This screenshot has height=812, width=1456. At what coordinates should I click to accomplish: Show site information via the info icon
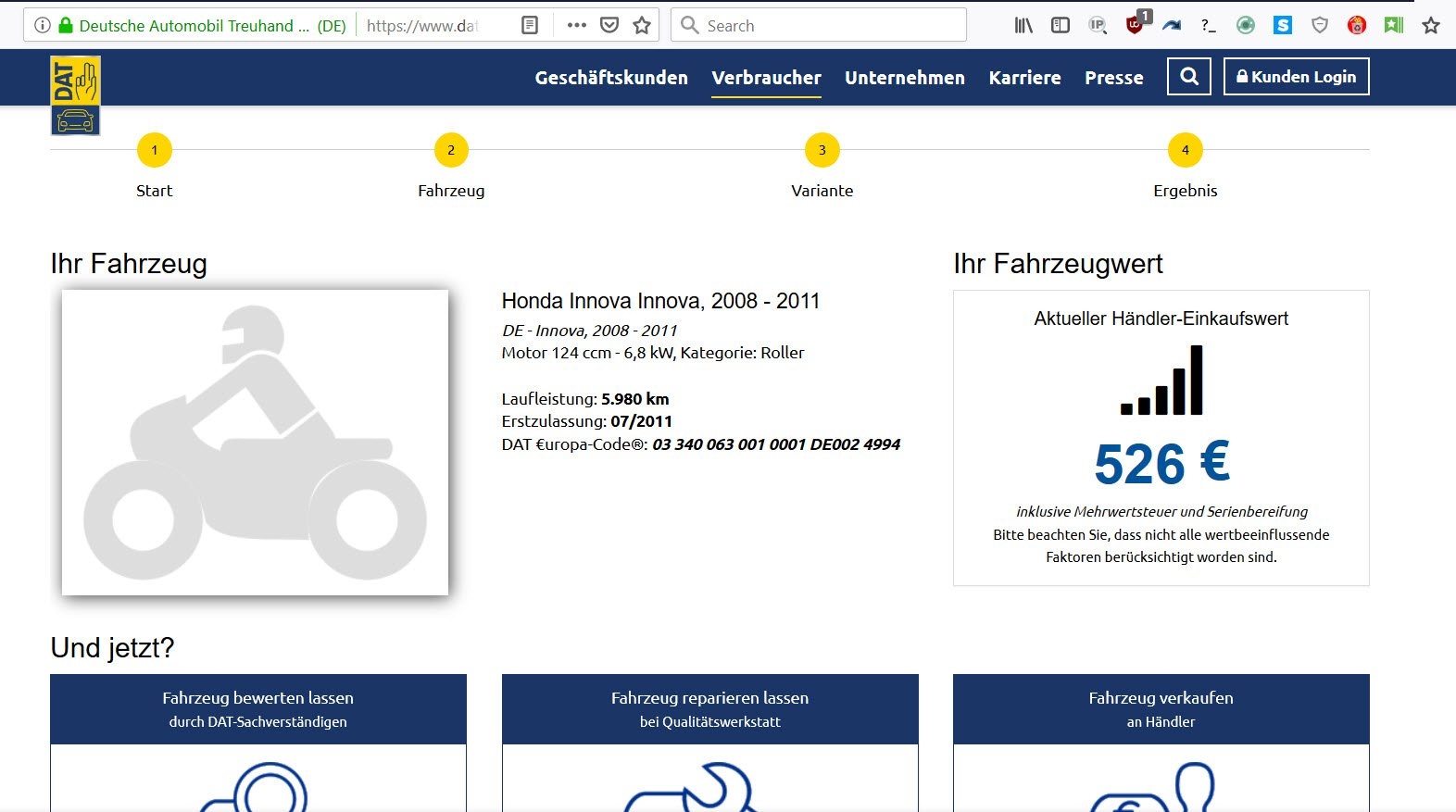tap(42, 25)
